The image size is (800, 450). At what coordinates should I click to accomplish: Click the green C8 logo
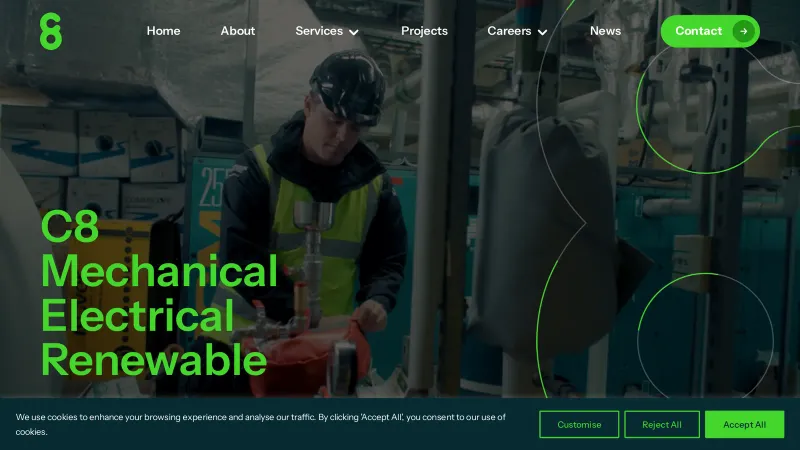coord(50,31)
